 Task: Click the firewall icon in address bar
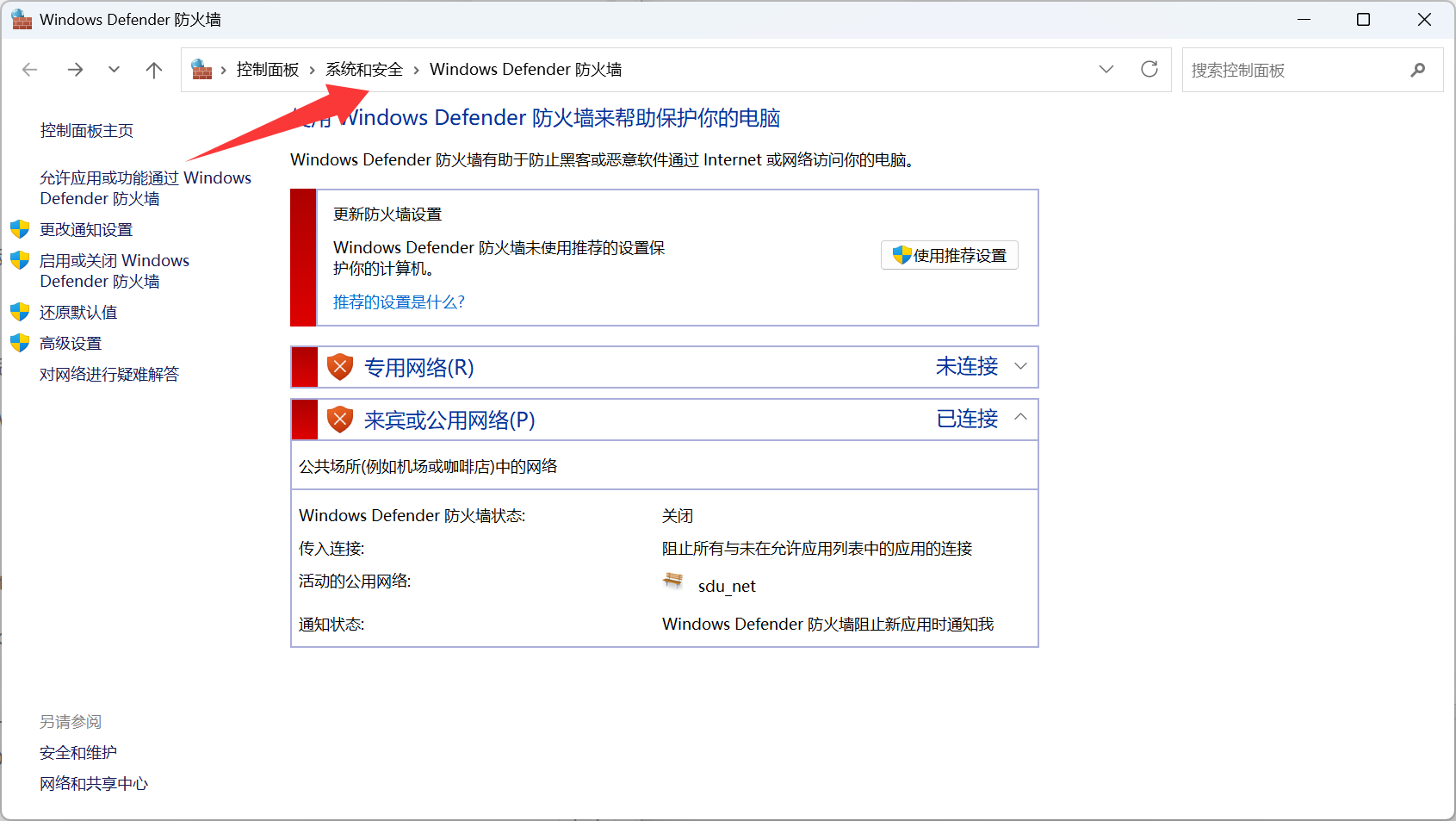[x=201, y=69]
